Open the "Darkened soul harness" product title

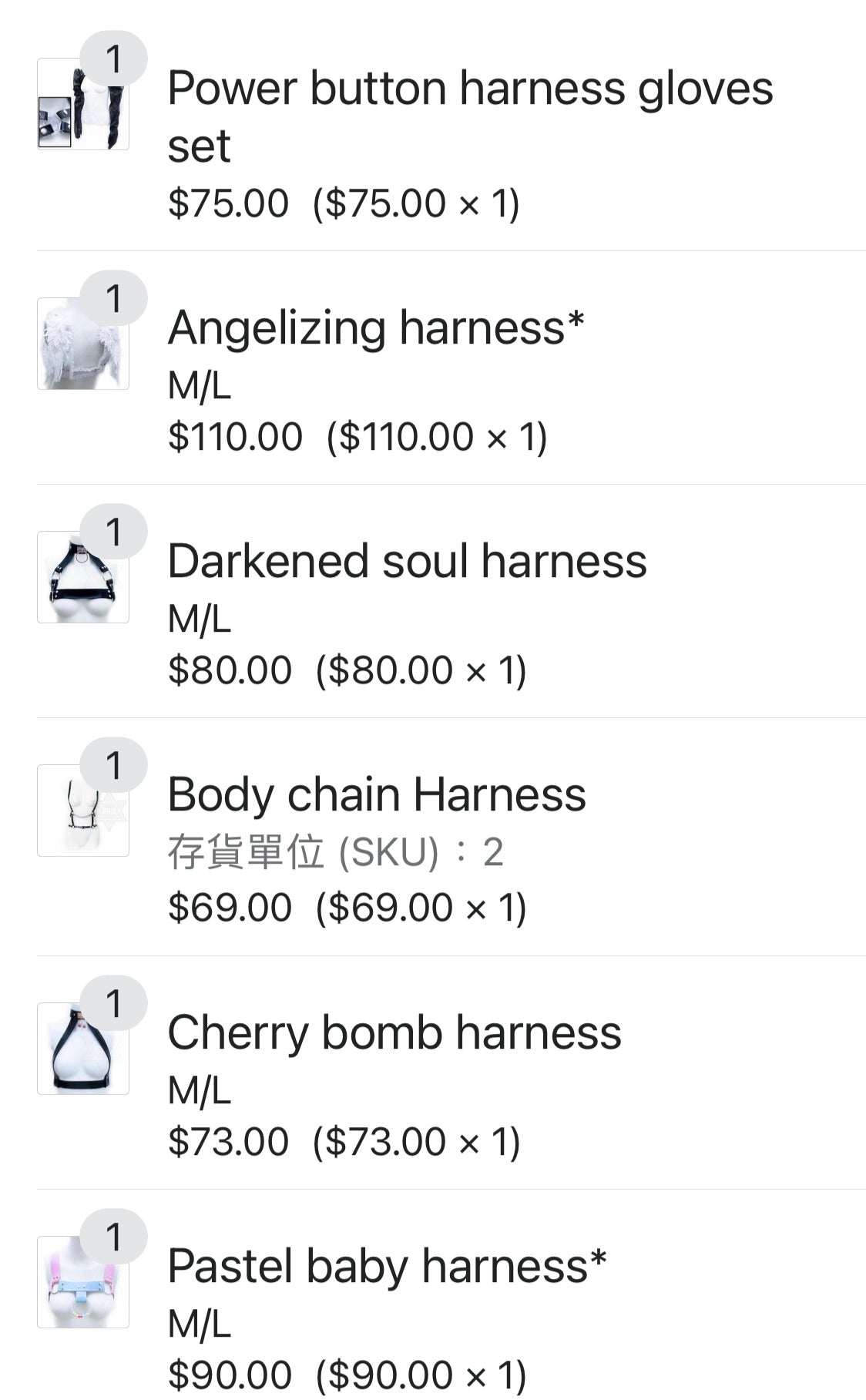pos(407,561)
